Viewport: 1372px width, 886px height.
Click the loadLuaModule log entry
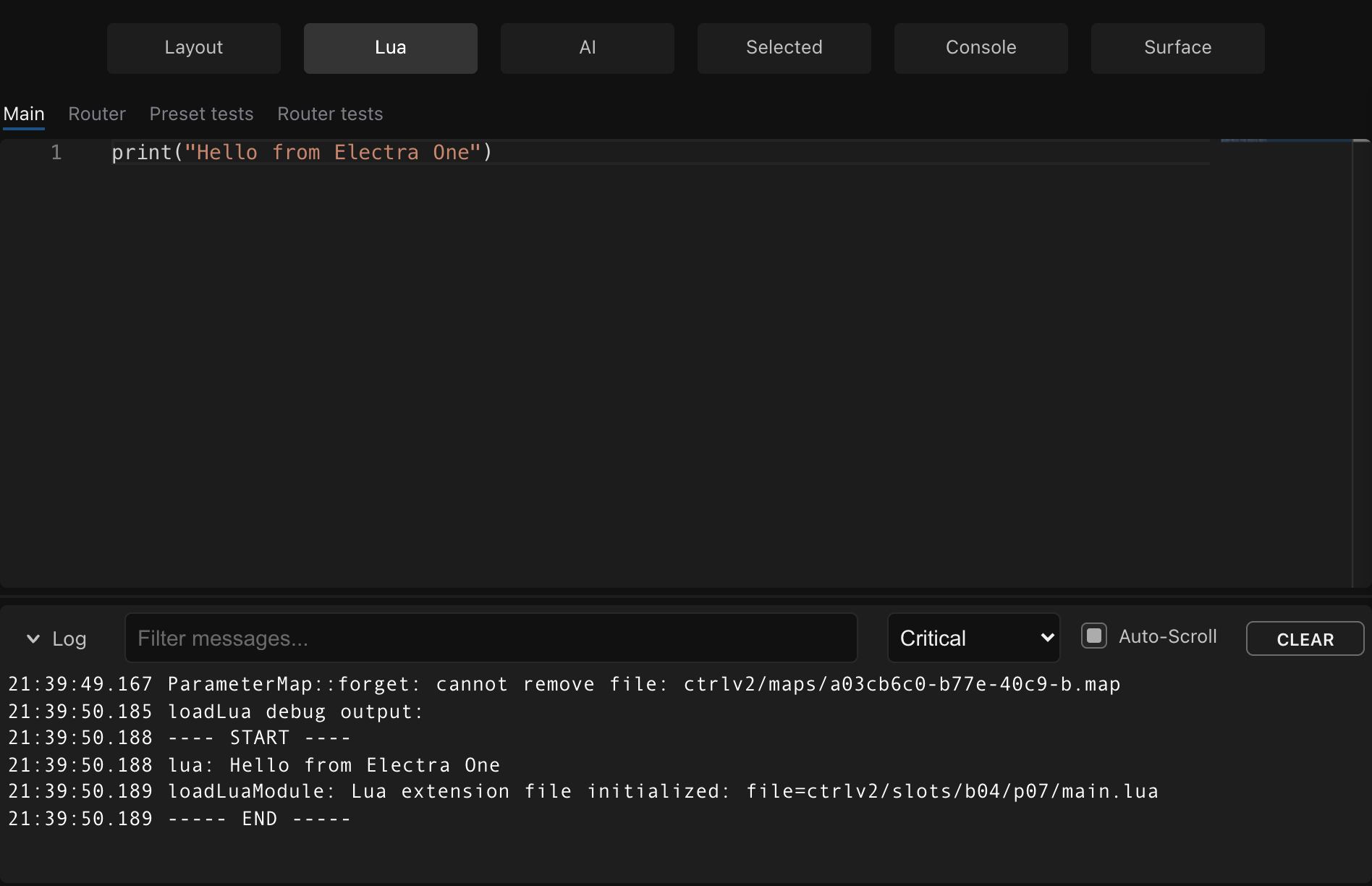(583, 791)
